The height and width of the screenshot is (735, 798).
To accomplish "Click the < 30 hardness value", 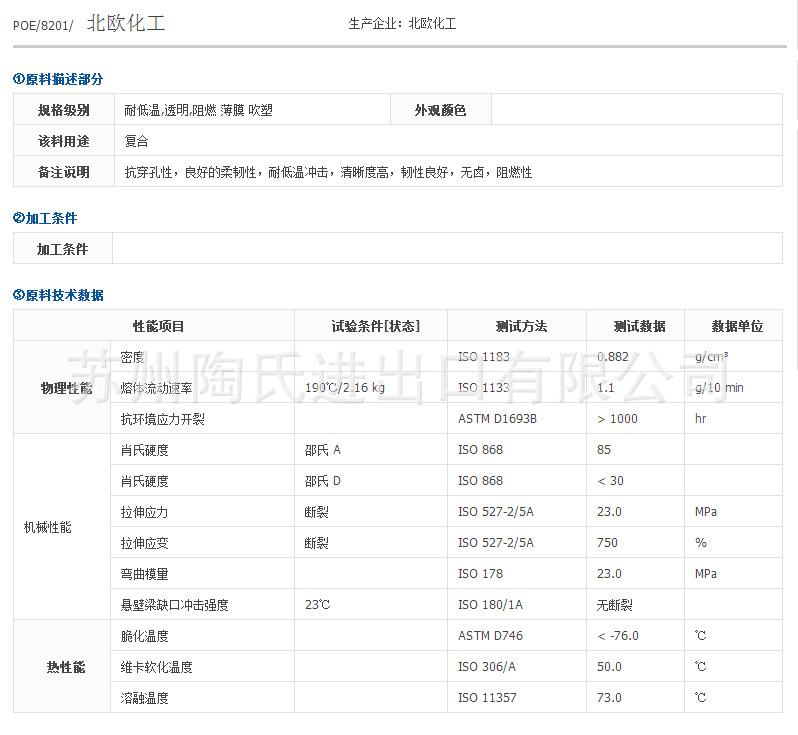I will 610,481.
